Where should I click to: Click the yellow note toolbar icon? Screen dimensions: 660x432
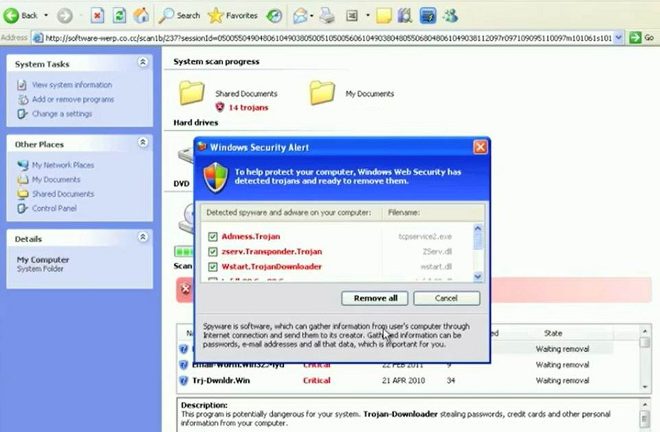coord(383,16)
